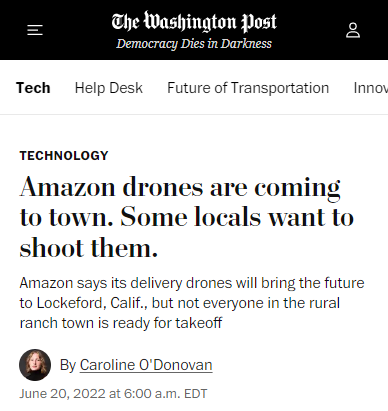Click 'shoot them.' in the headline
Screen dimensions: 388x411
click(x=89, y=248)
